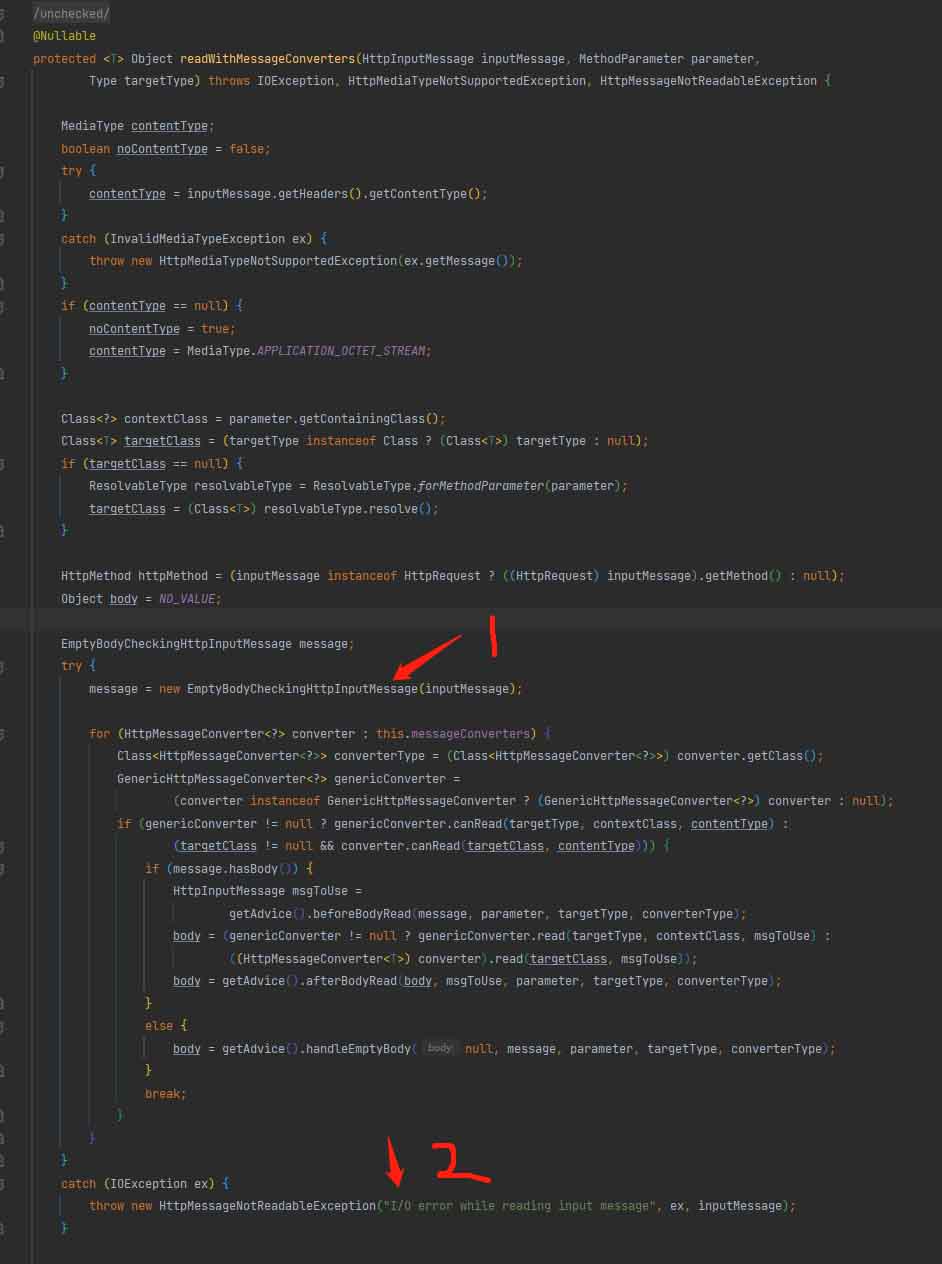The image size is (942, 1264).
Task: Click the @Nullable annotation
Action: (64, 36)
